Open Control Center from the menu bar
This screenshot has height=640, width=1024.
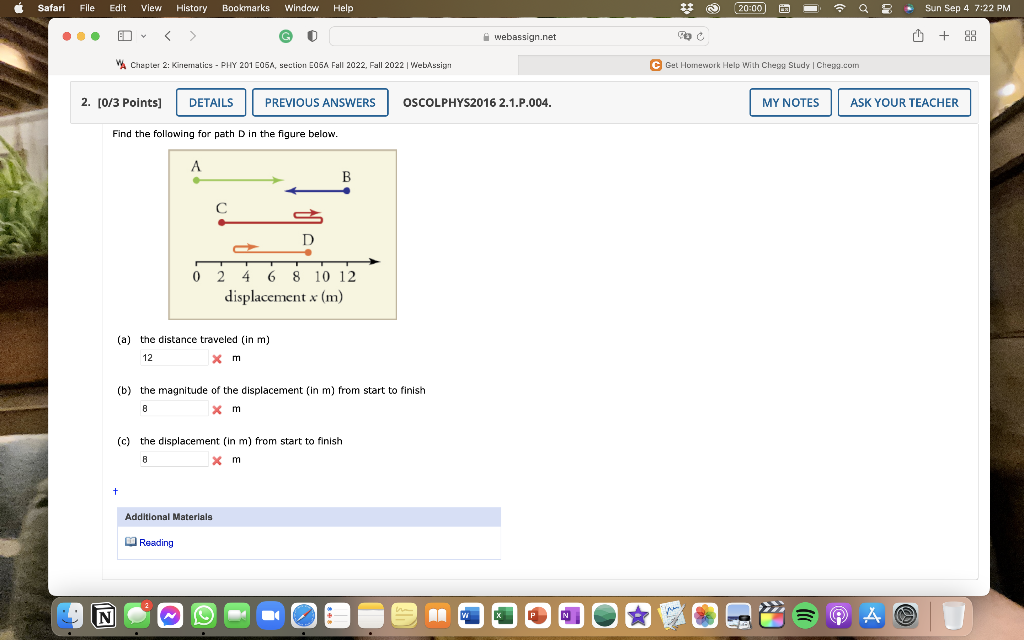click(885, 8)
